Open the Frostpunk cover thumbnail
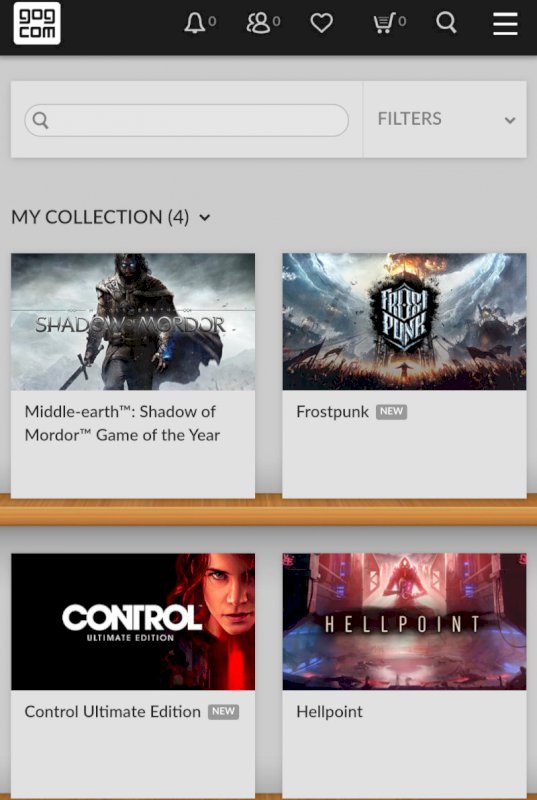 404,322
